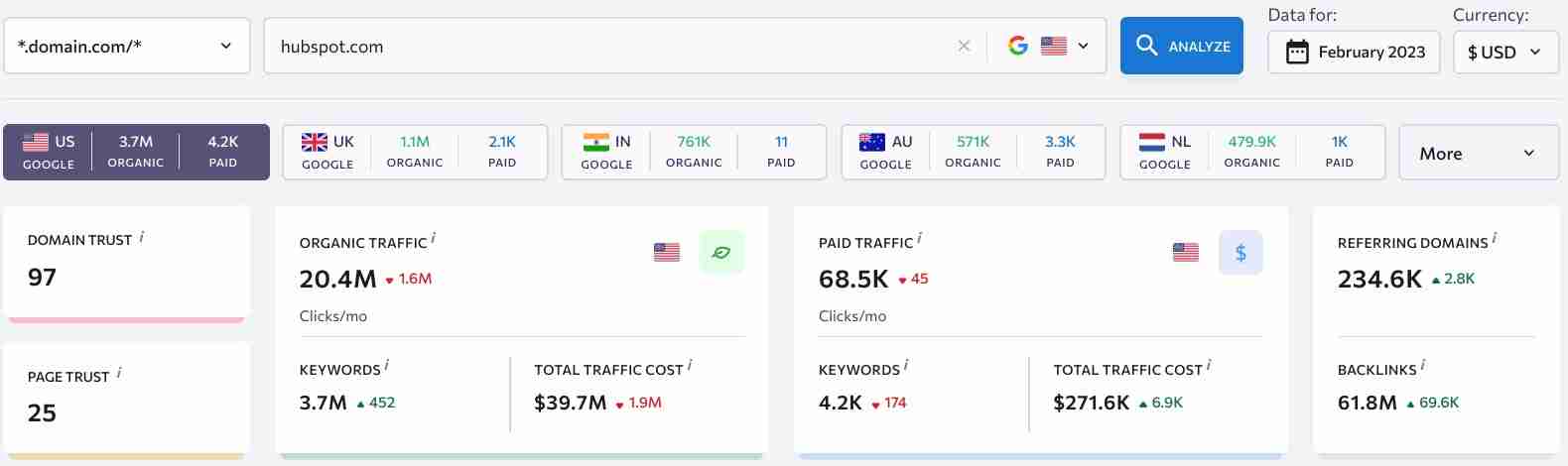
Task: Switch to the IN Google database tab
Action: click(x=694, y=152)
